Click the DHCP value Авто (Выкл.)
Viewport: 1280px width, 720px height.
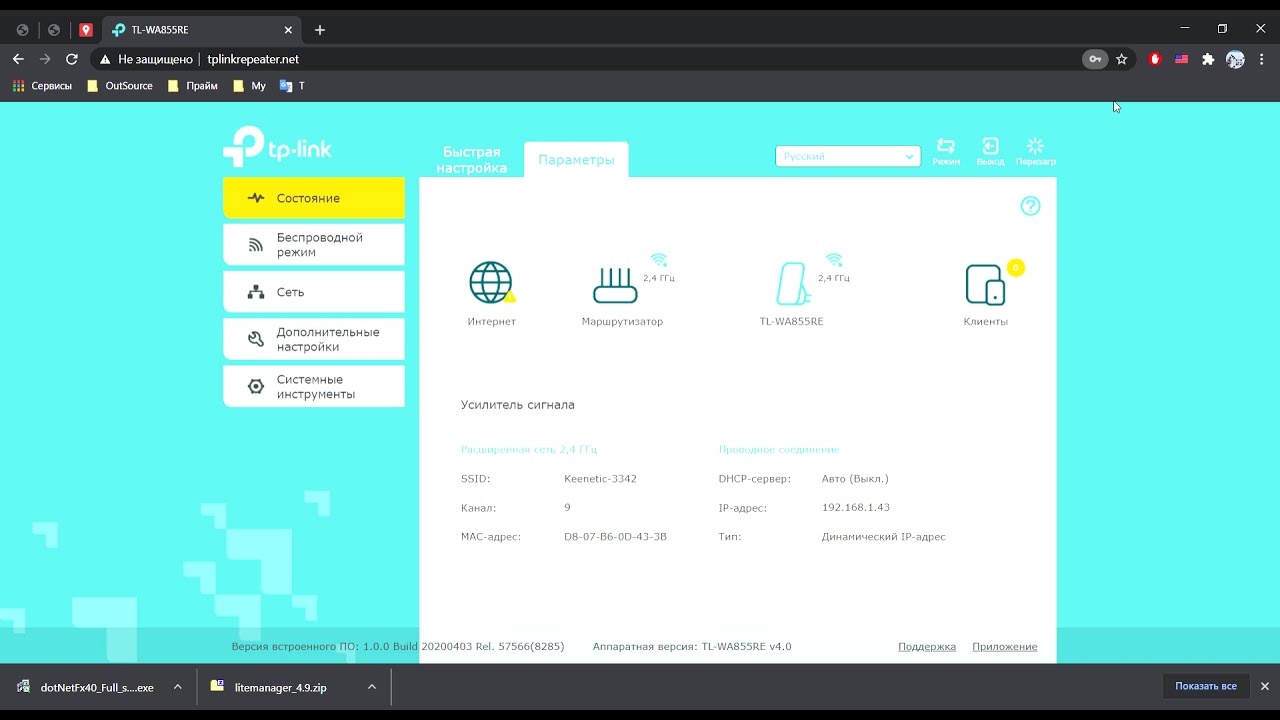point(855,479)
